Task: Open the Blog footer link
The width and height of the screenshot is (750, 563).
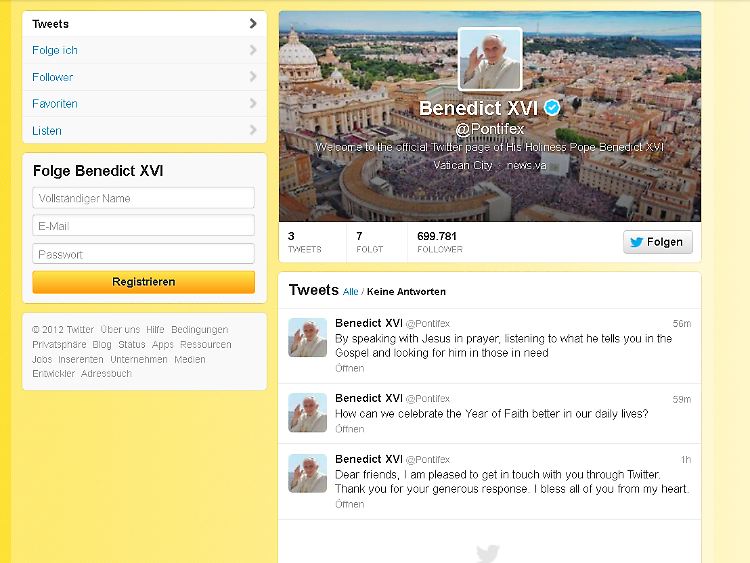Action: pyautogui.click(x=102, y=344)
